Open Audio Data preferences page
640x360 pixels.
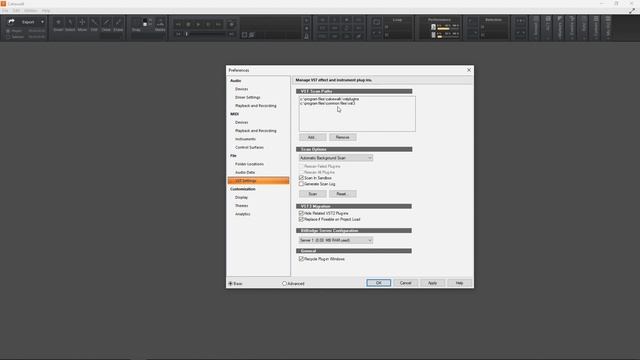point(245,172)
